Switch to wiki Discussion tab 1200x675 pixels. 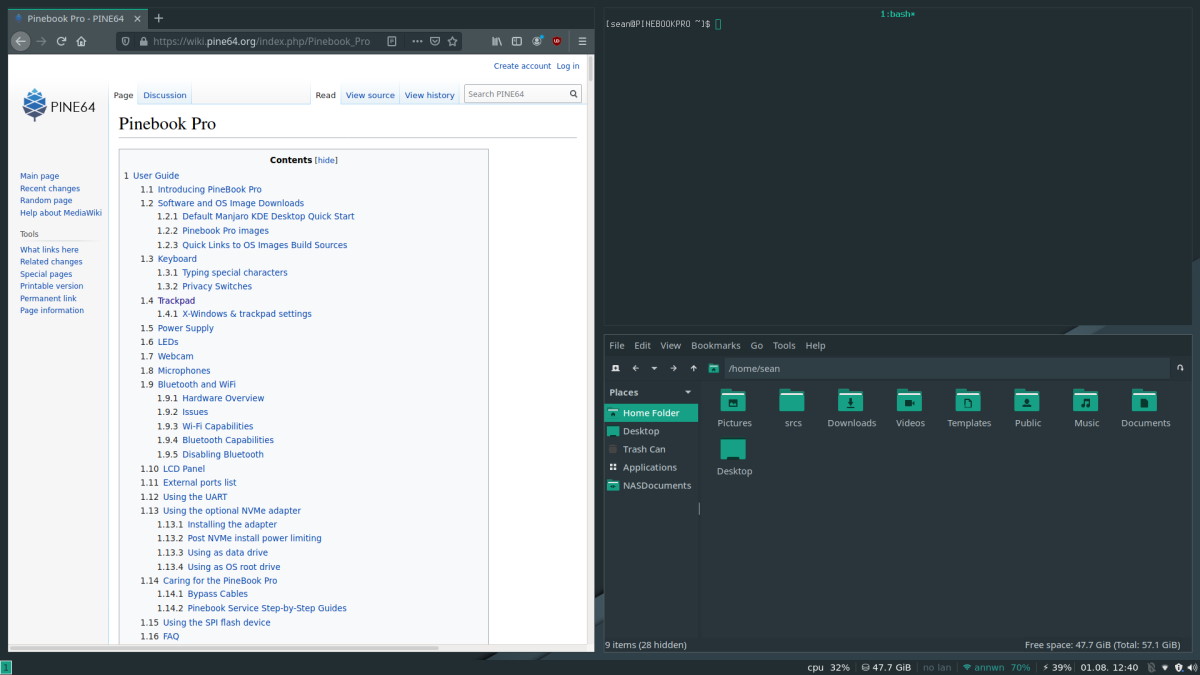coord(165,95)
